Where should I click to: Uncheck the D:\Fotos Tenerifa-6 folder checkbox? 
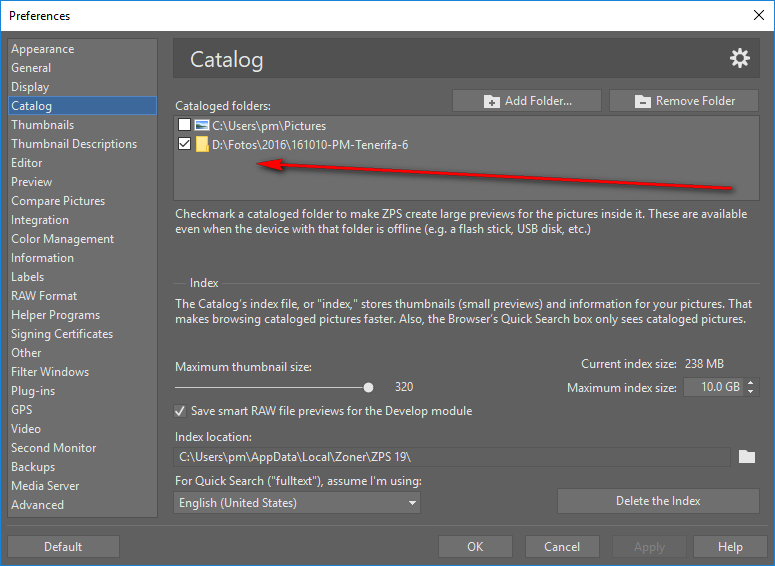click(184, 144)
